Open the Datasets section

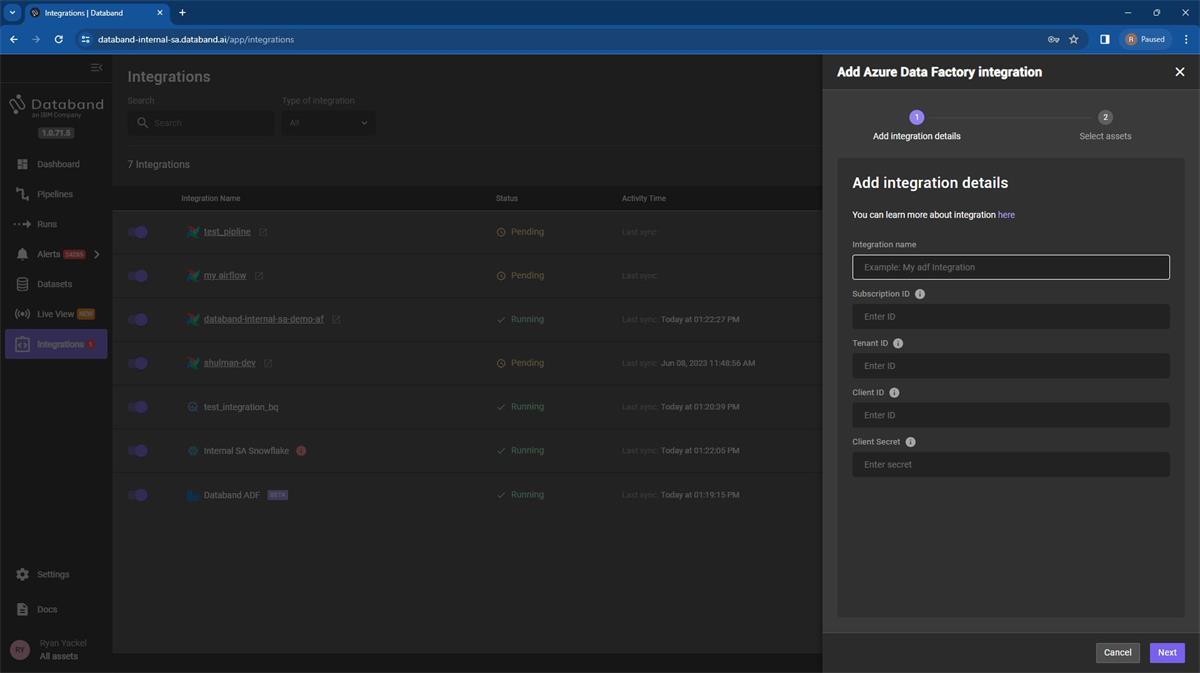tap(56, 283)
